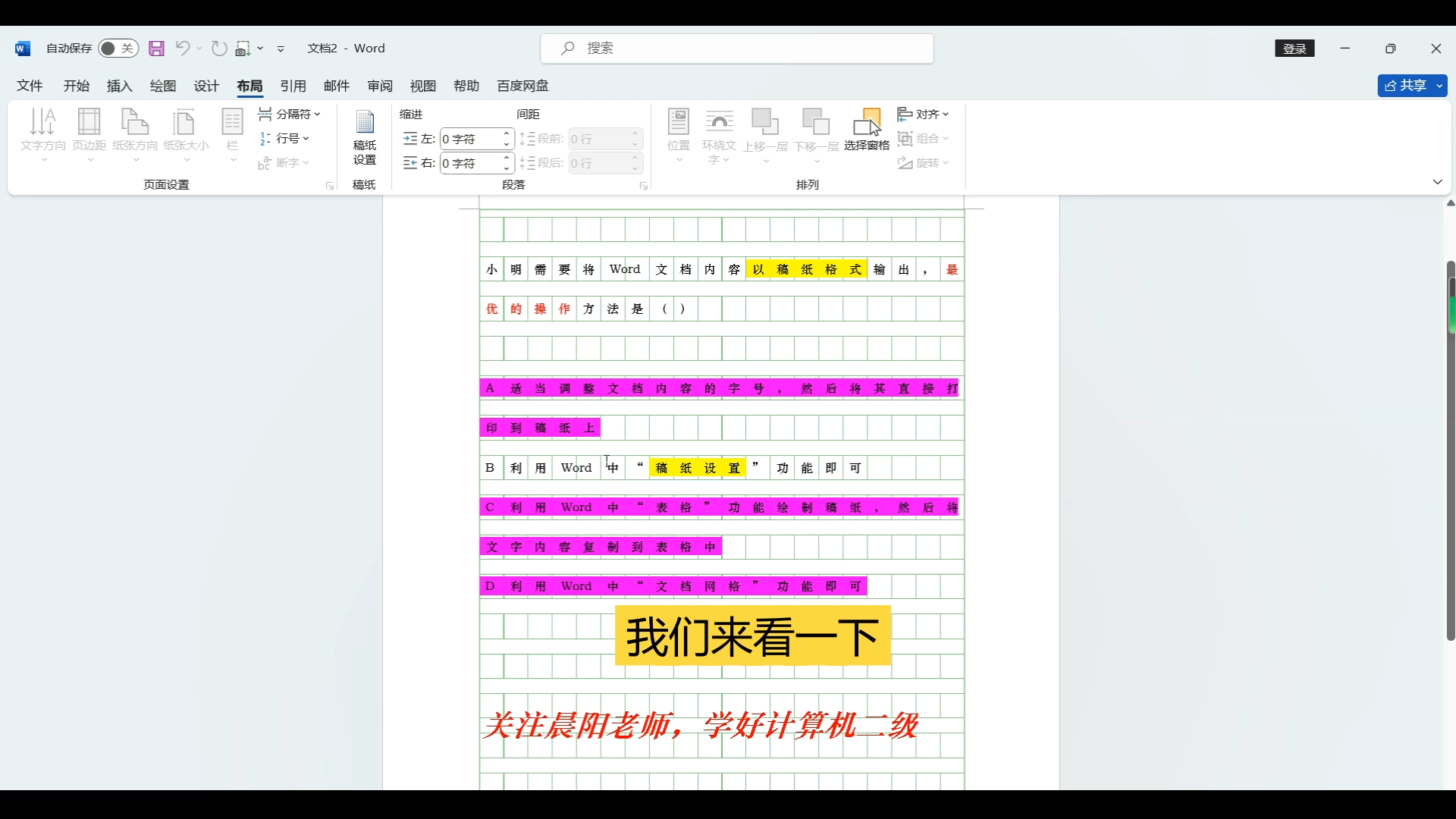The image size is (1456, 819).
Task: Click inside the 搜索 search box
Action: click(x=736, y=48)
